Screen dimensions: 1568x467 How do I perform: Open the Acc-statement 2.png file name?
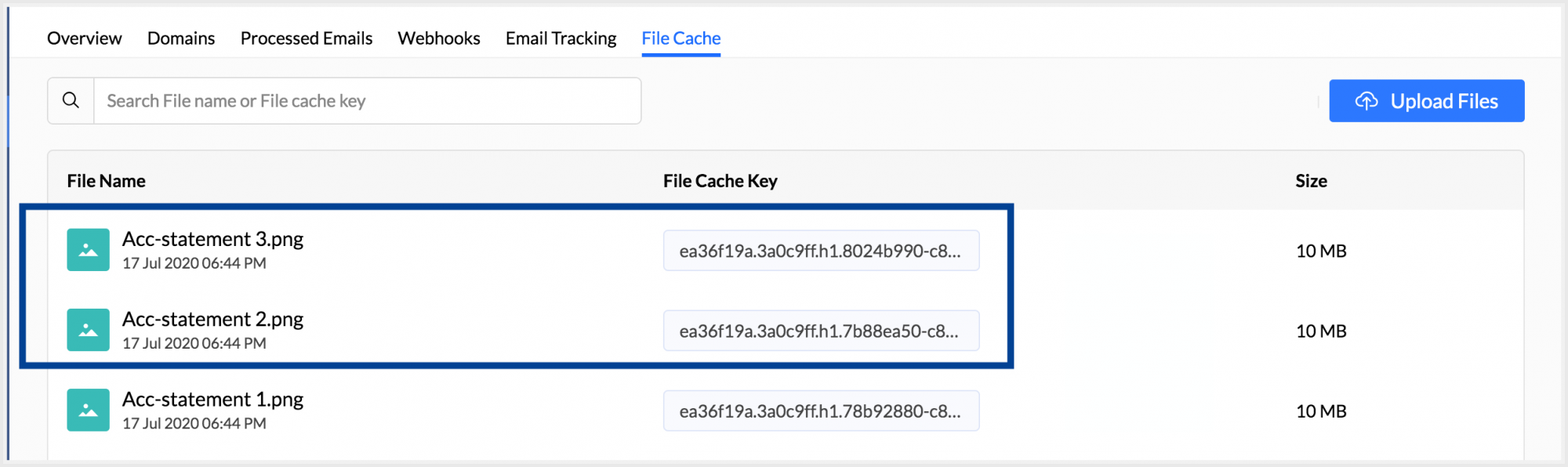pyautogui.click(x=212, y=319)
